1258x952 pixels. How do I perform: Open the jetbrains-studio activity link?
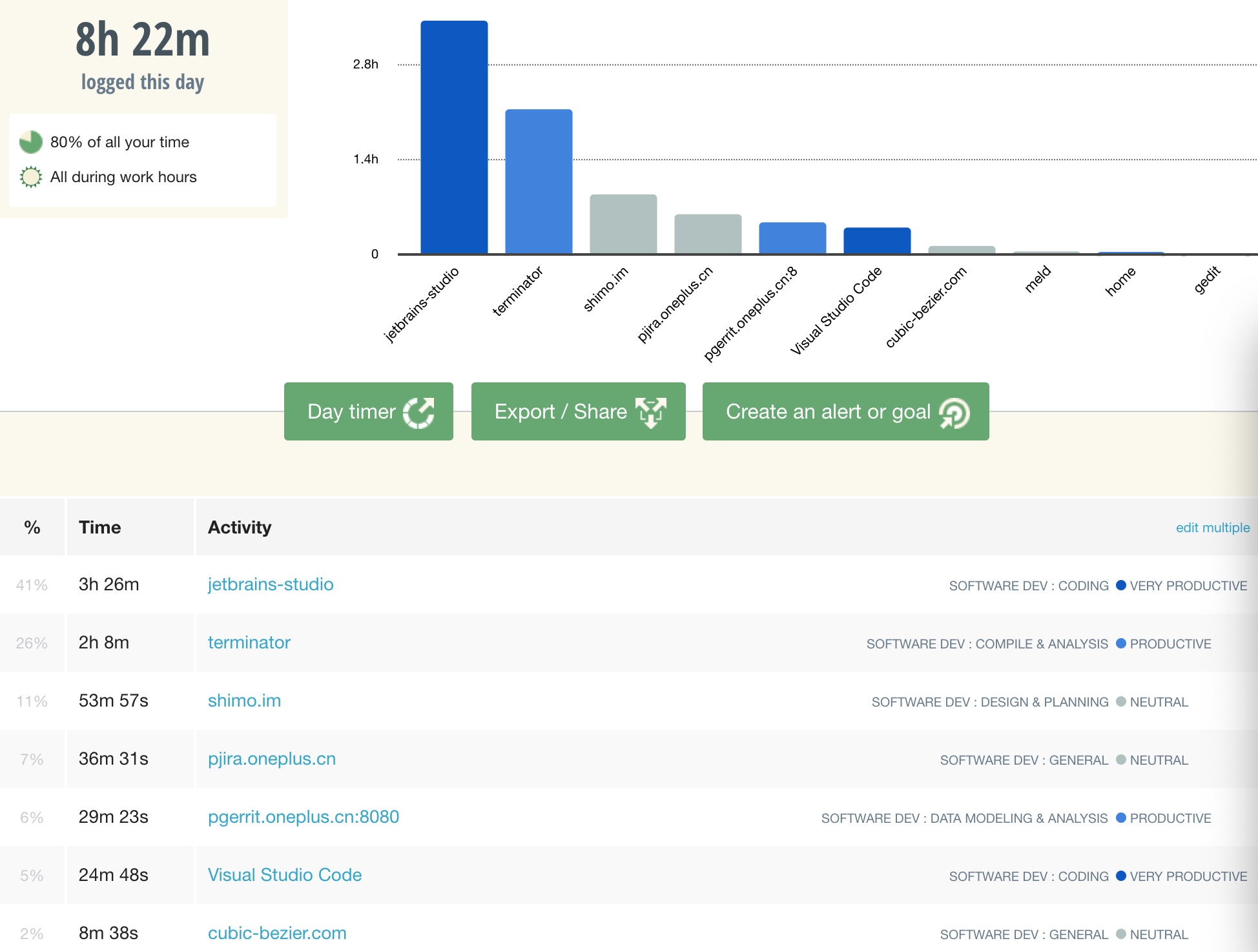point(271,585)
